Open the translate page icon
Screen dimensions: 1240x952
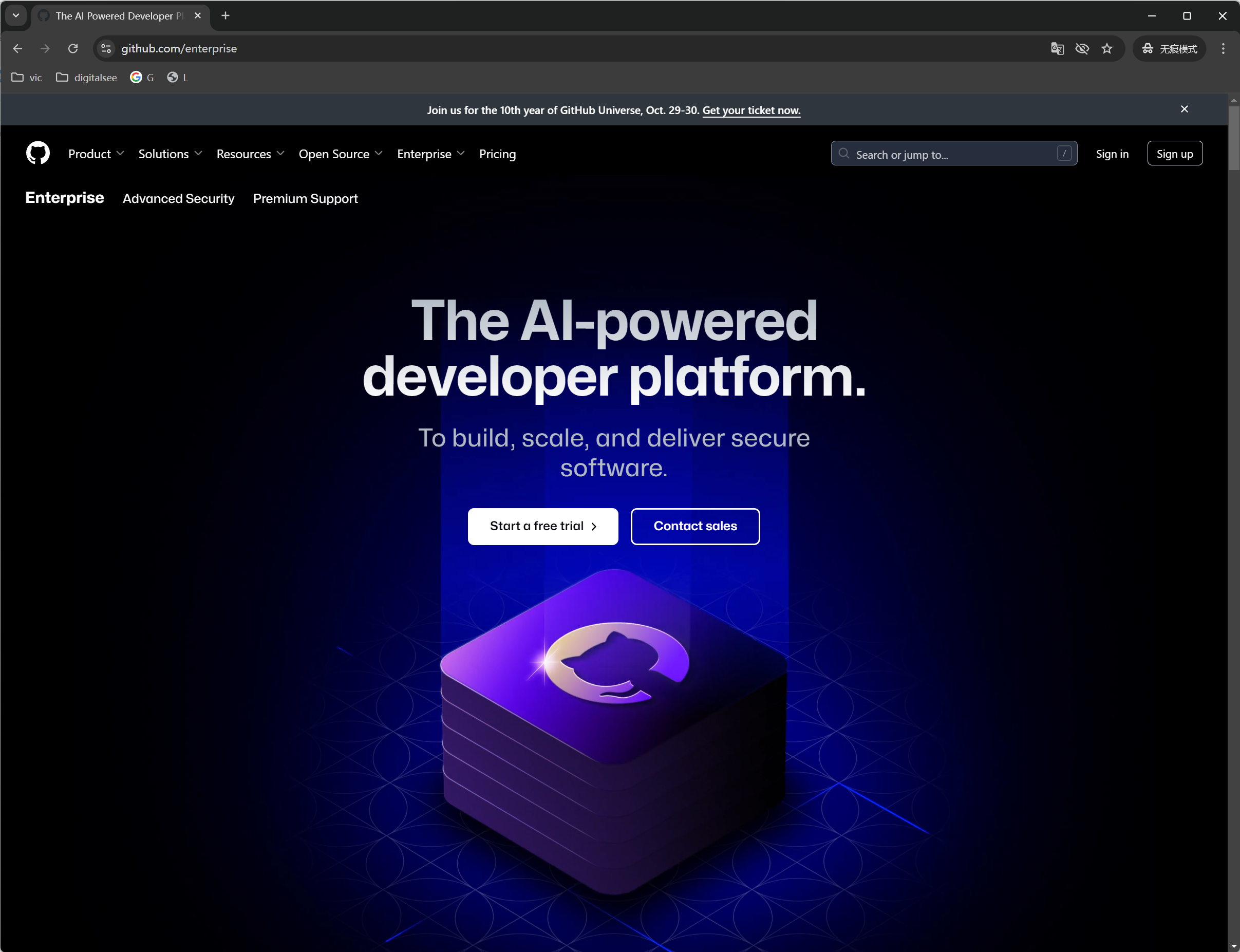pyautogui.click(x=1057, y=49)
